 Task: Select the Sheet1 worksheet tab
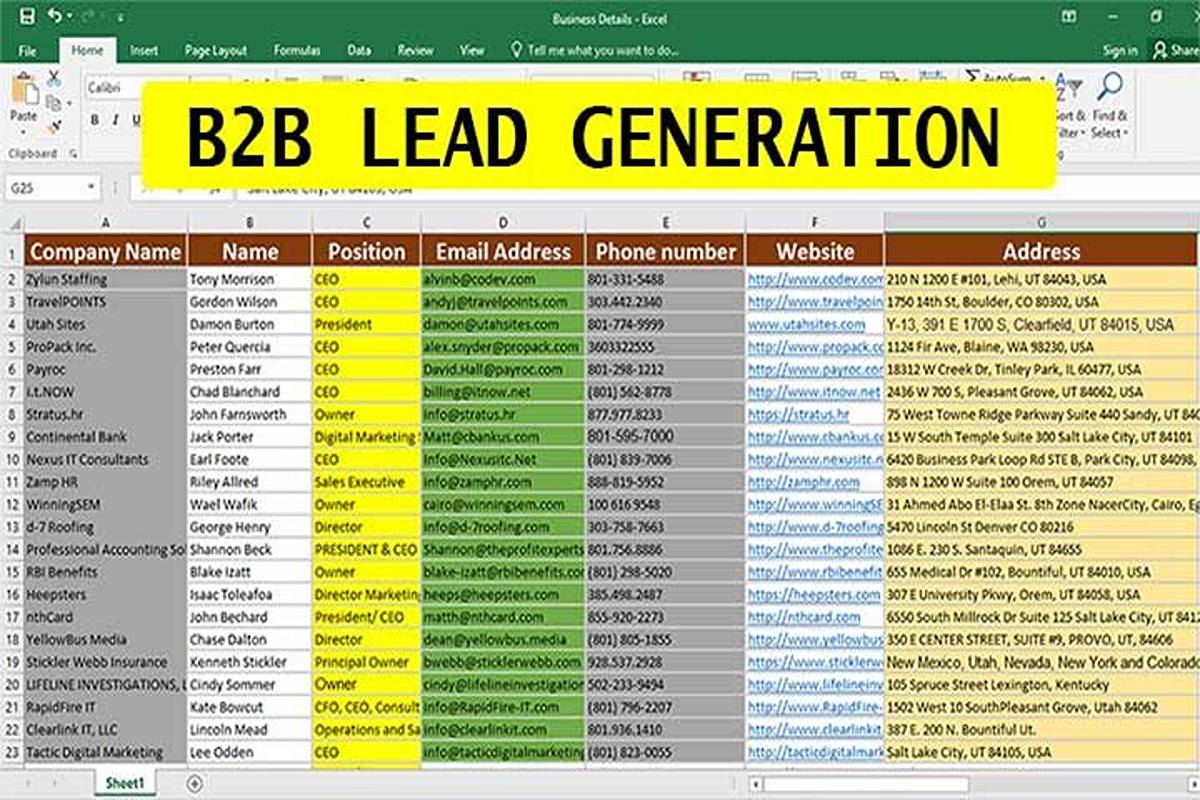click(x=126, y=783)
